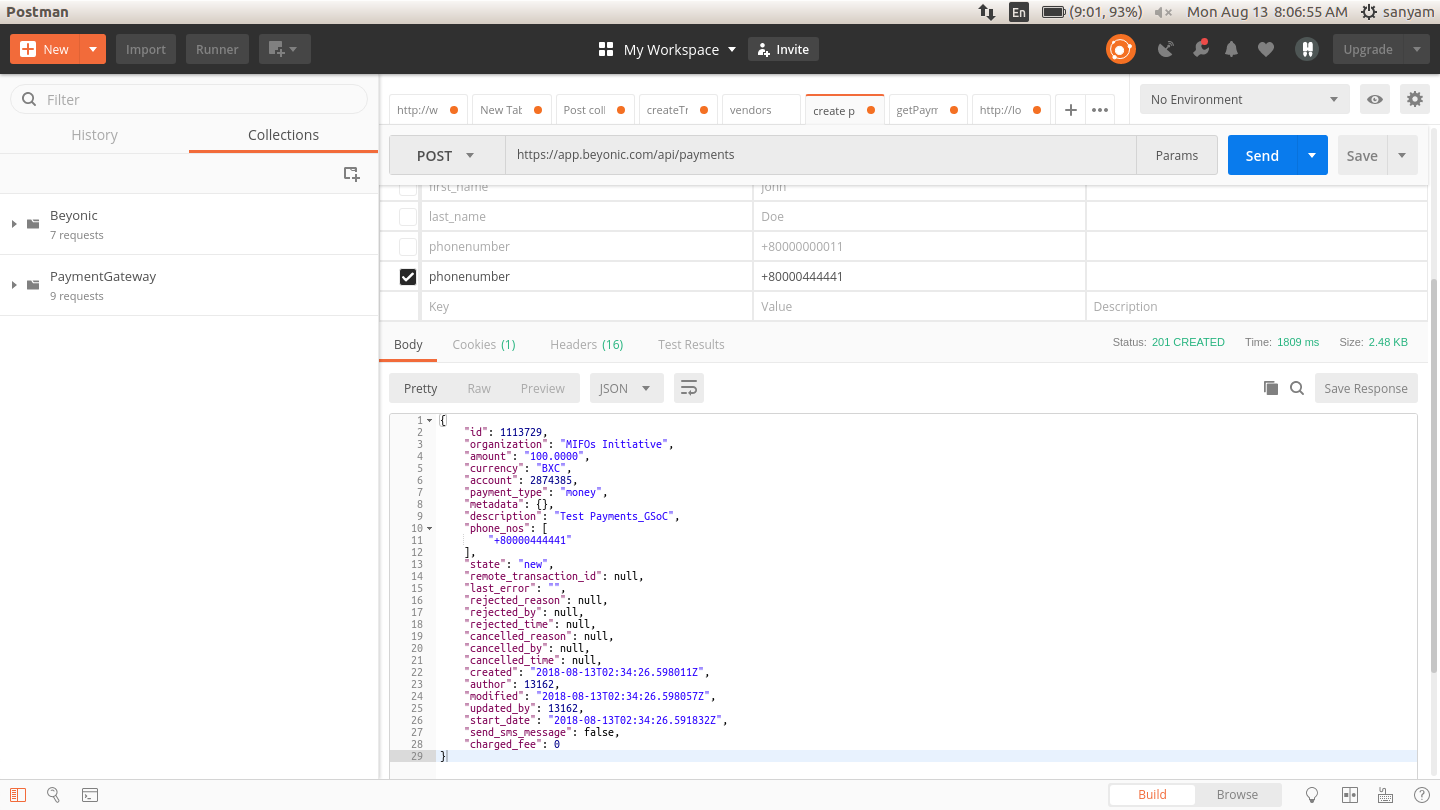The width and height of the screenshot is (1440, 810).
Task: Click the blue Send button
Action: click(x=1262, y=155)
